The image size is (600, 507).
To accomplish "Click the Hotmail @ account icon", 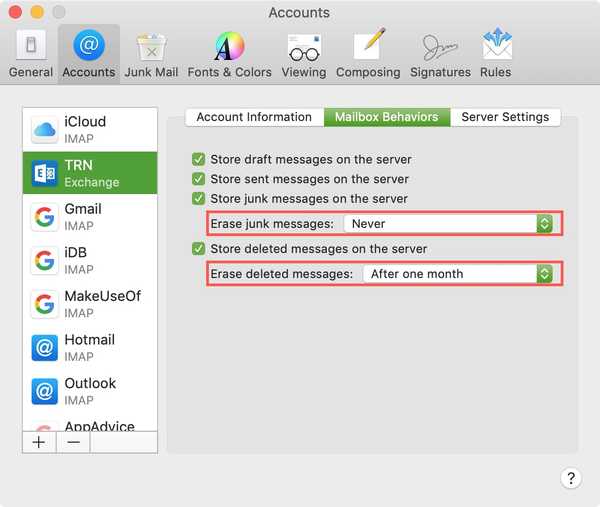I will (x=45, y=348).
